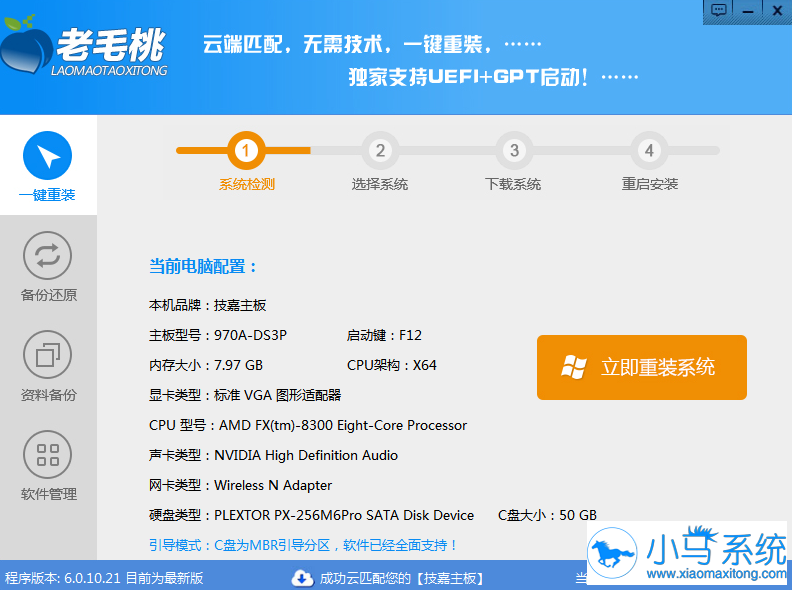Click the 重启安装 step label
The height and width of the screenshot is (590, 792).
point(650,184)
